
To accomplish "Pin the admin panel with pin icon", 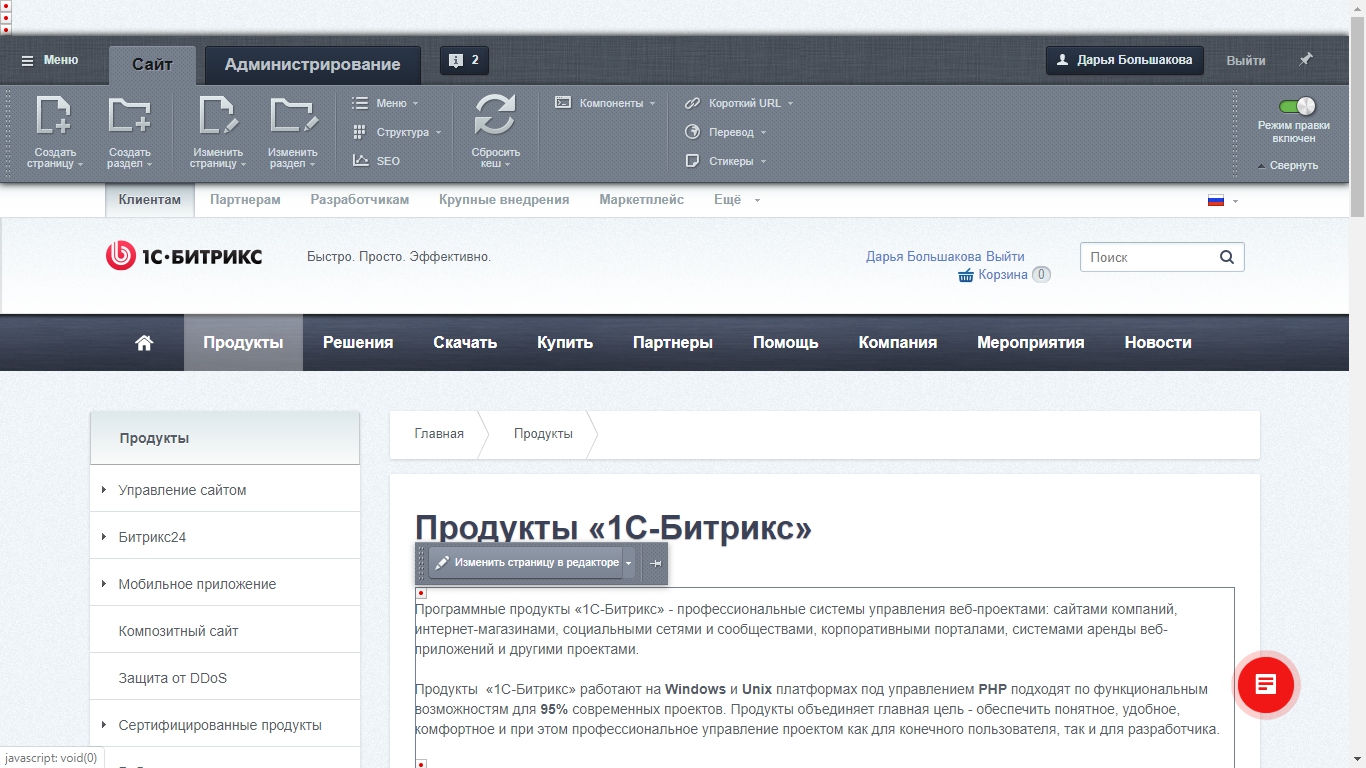I will tap(1305, 59).
